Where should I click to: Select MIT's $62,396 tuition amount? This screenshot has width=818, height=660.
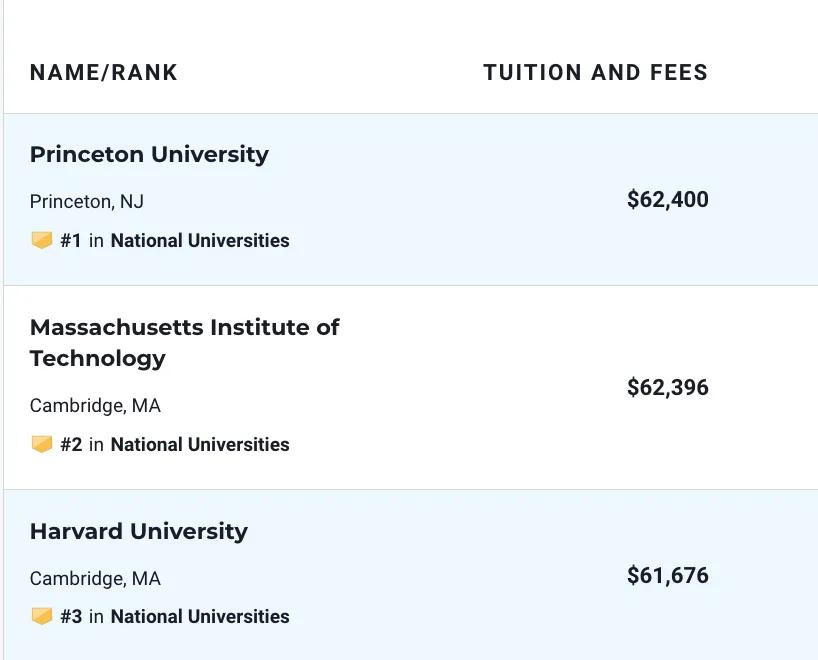[x=667, y=388]
